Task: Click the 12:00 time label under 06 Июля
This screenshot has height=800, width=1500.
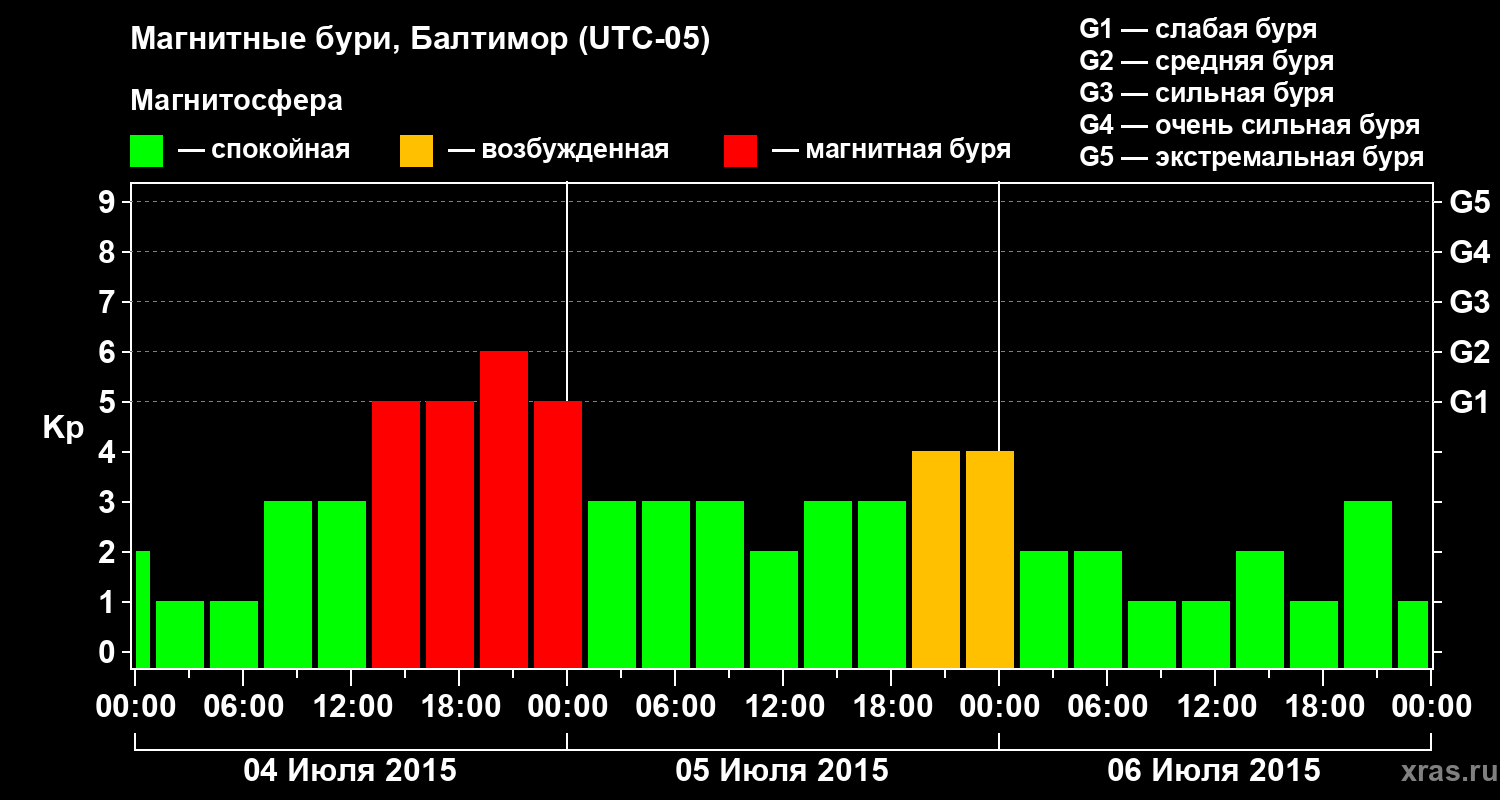Action: (x=1215, y=707)
